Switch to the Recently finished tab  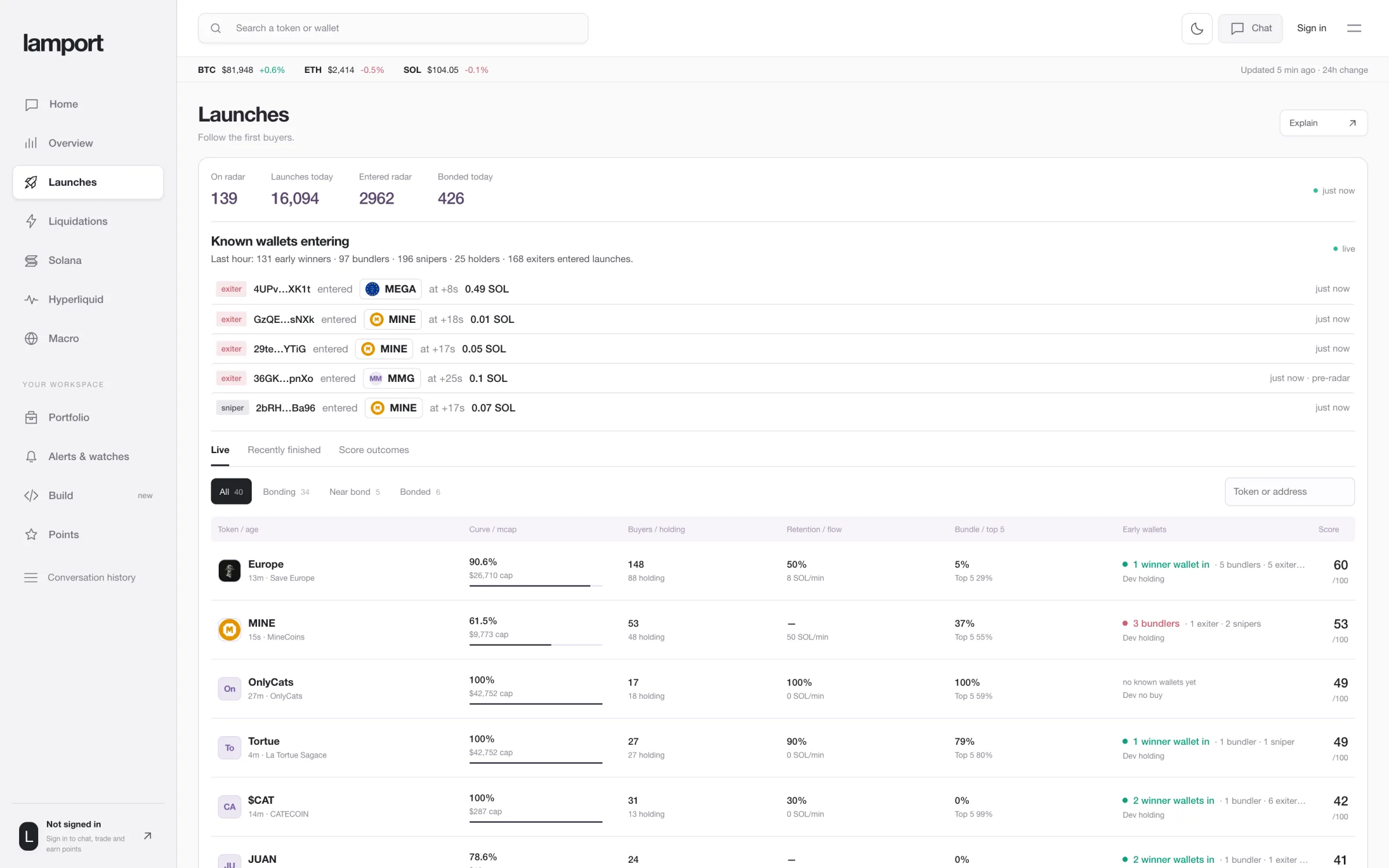(x=284, y=450)
